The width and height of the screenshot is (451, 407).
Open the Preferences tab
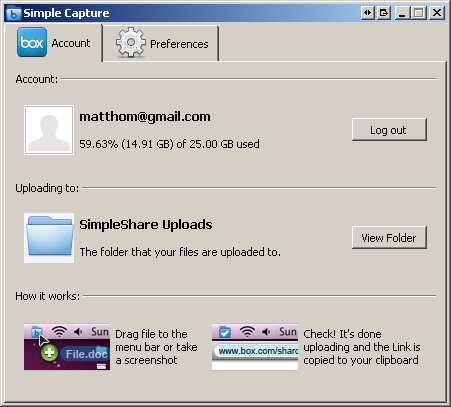pos(161,44)
